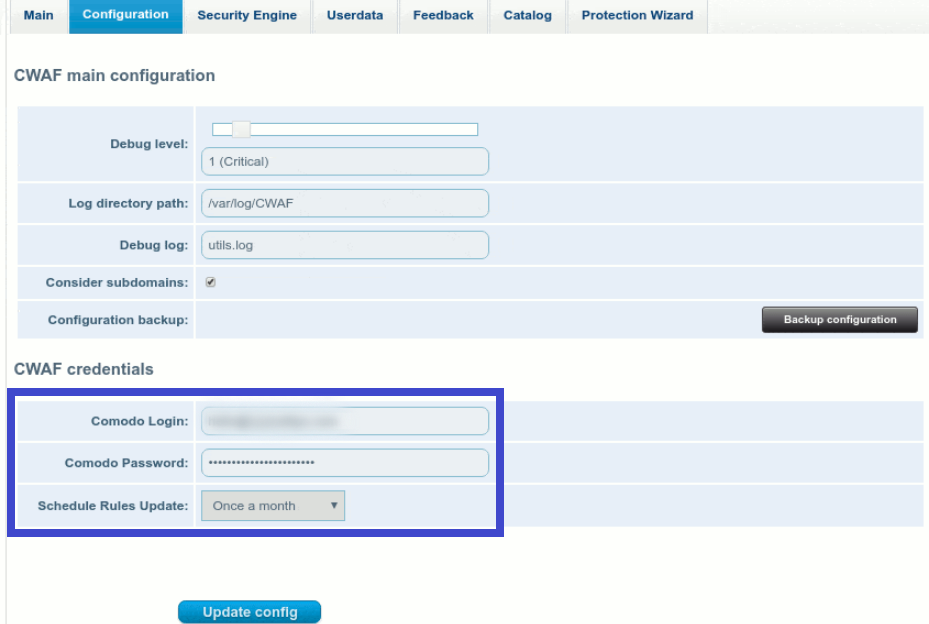This screenshot has height=624, width=929.
Task: Click the Debug log label
Action: click(153, 245)
